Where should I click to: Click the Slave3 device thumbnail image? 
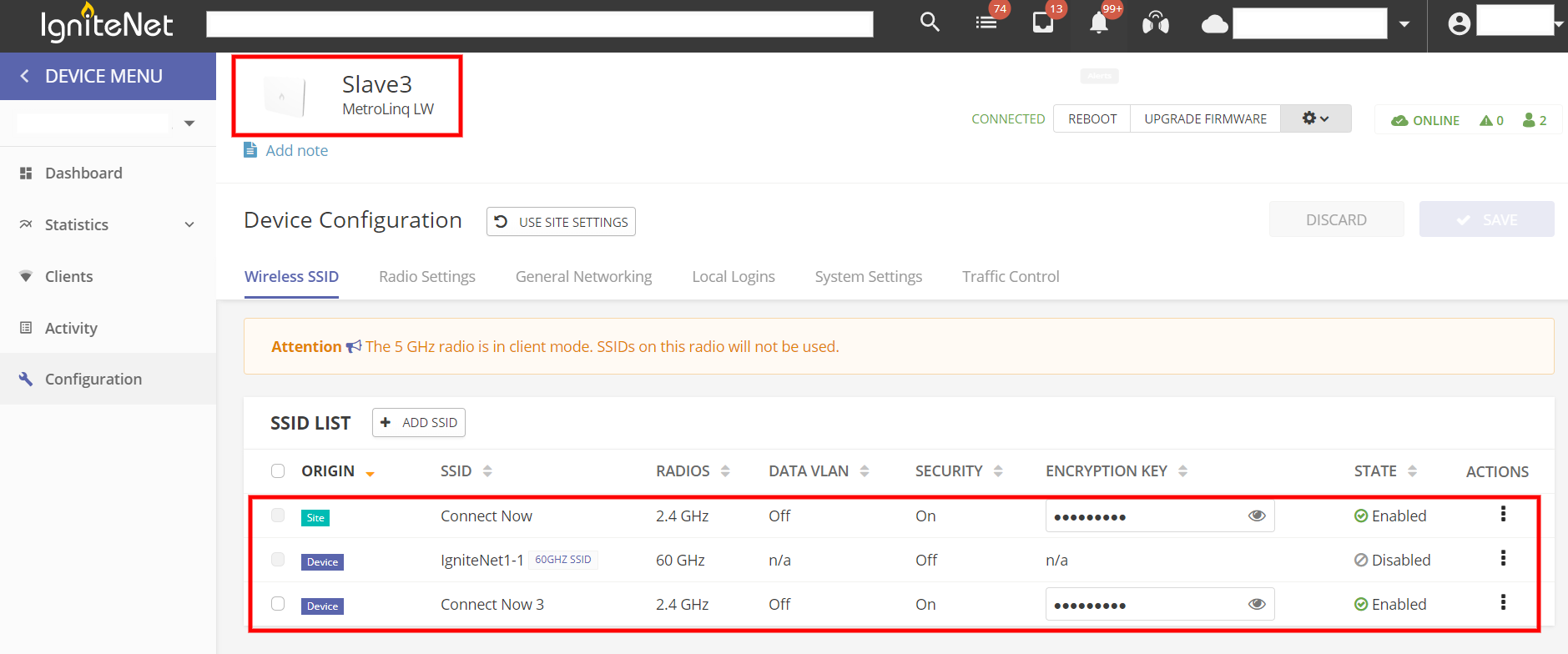point(284,96)
